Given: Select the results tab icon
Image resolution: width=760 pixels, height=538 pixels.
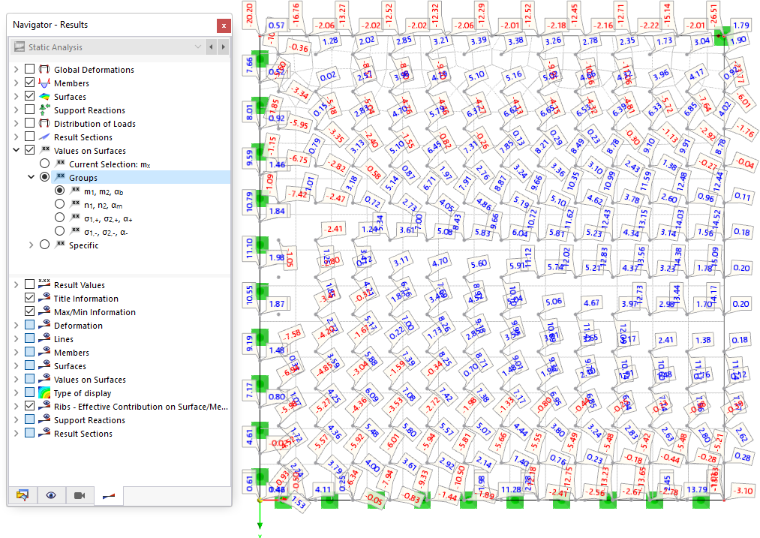Looking at the screenshot, I should tap(109, 495).
